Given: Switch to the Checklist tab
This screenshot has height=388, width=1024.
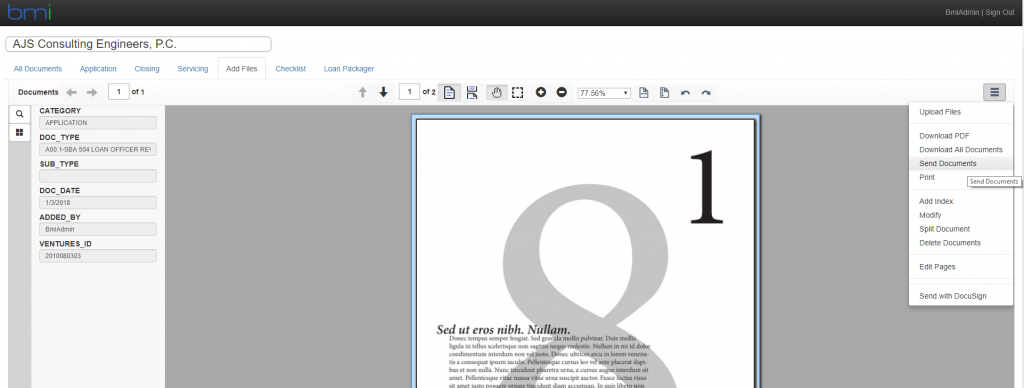Looking at the screenshot, I should (x=291, y=69).
